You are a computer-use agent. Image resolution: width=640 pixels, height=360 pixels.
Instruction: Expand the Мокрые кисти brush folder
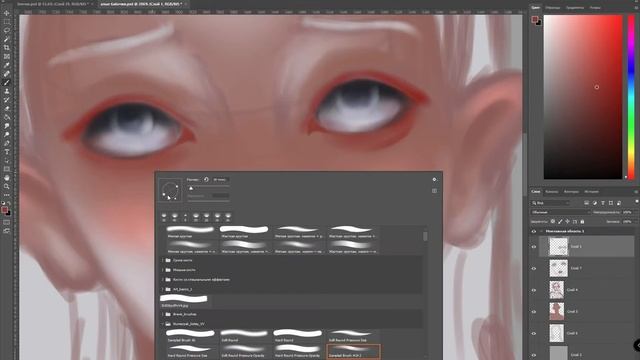pos(163,270)
